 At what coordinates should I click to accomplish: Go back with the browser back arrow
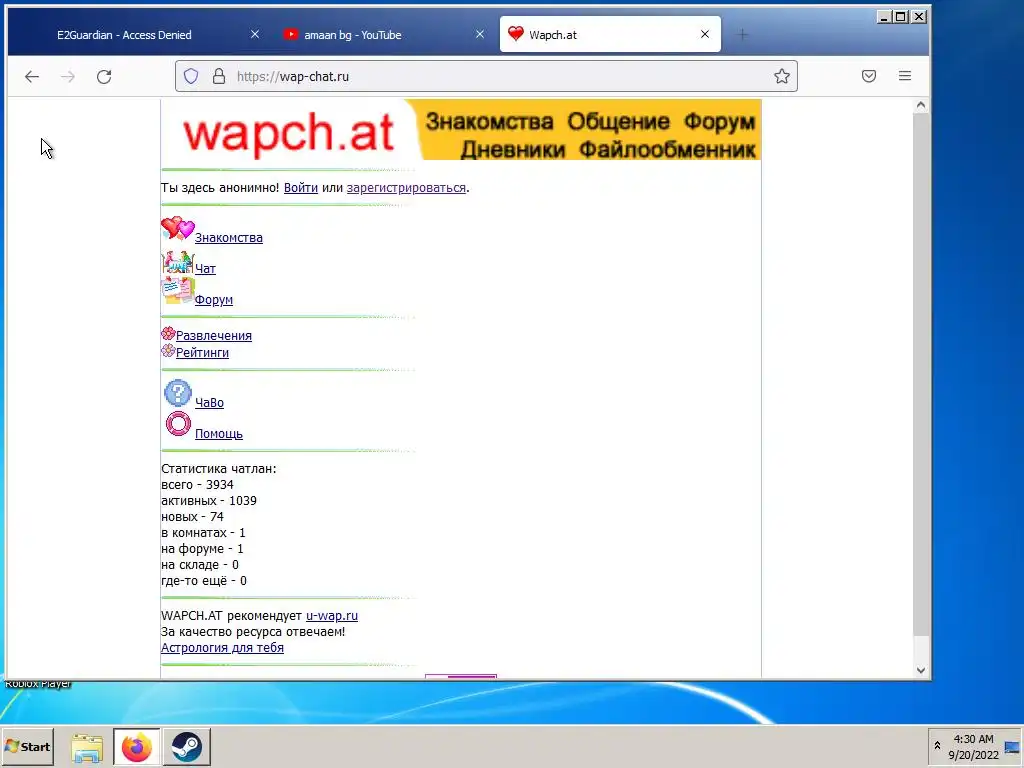(x=31, y=76)
